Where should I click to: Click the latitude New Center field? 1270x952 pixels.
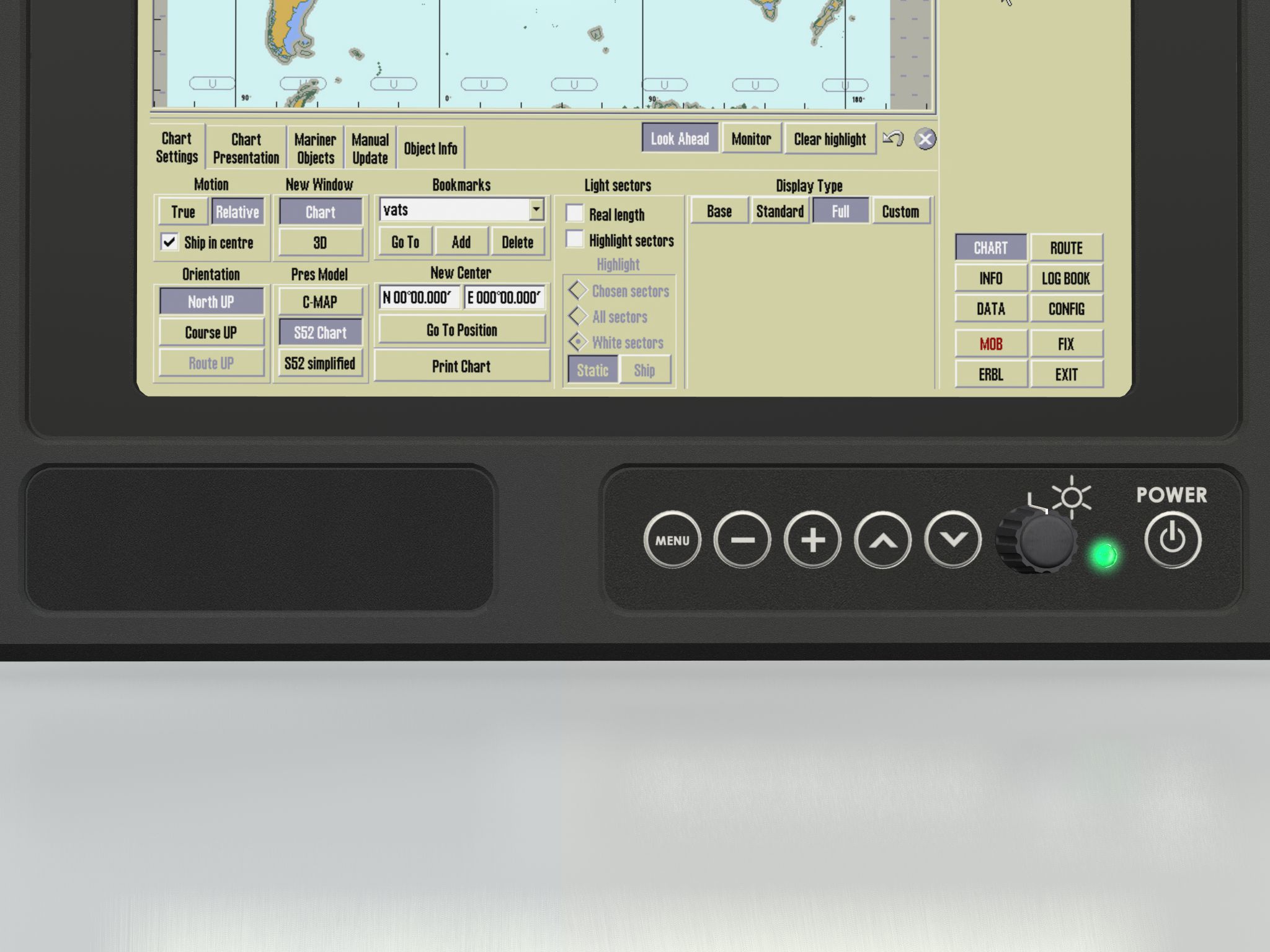pos(419,297)
